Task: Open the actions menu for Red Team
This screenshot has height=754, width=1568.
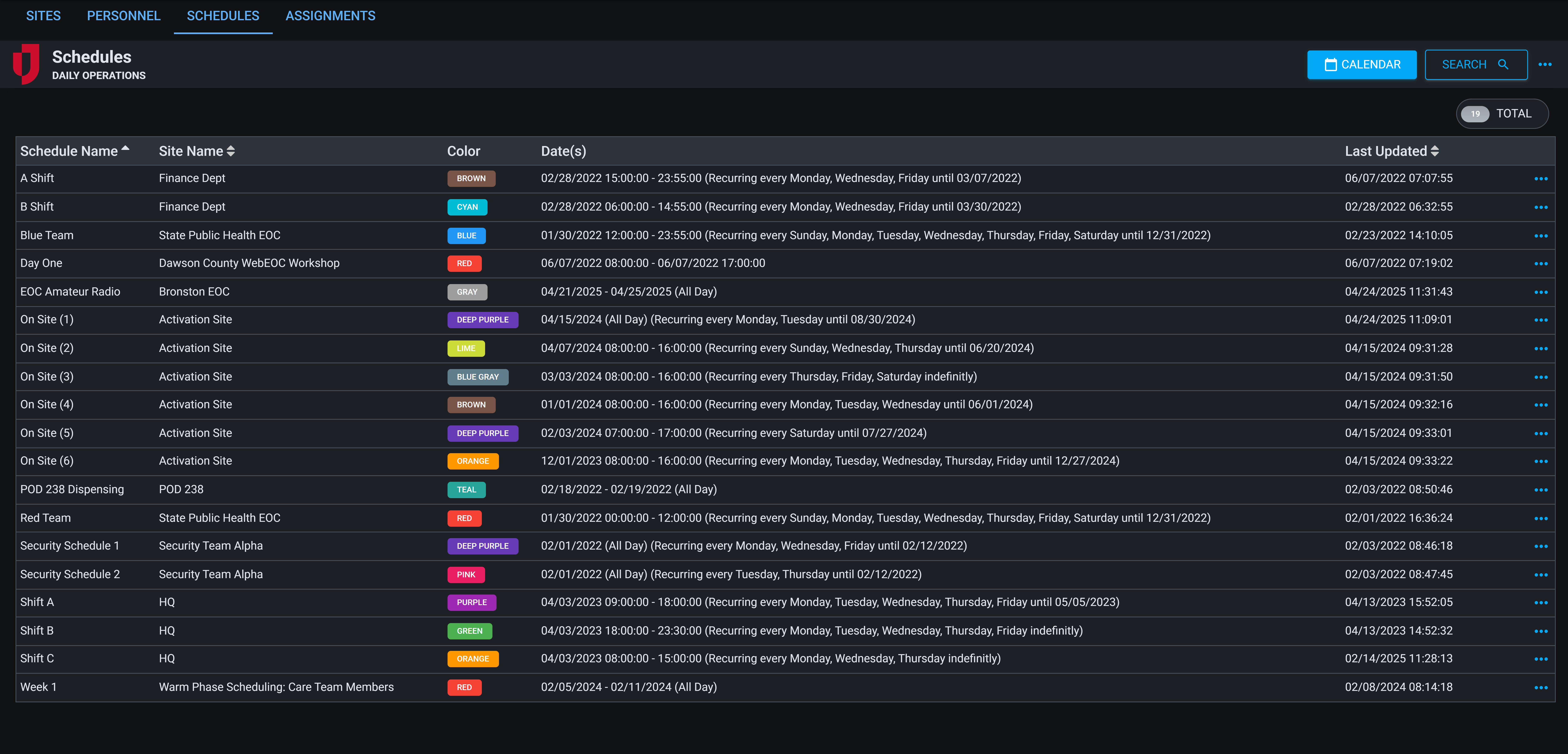Action: (1541, 518)
